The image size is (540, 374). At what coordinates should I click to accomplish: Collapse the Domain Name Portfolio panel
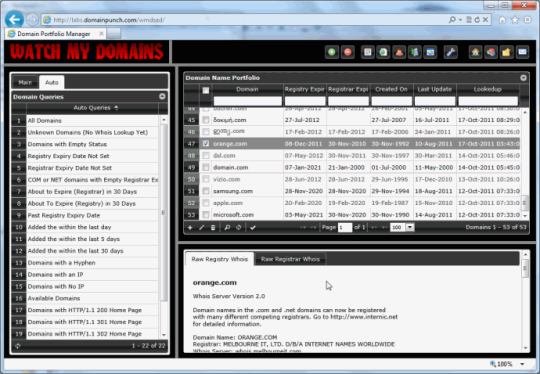523,77
